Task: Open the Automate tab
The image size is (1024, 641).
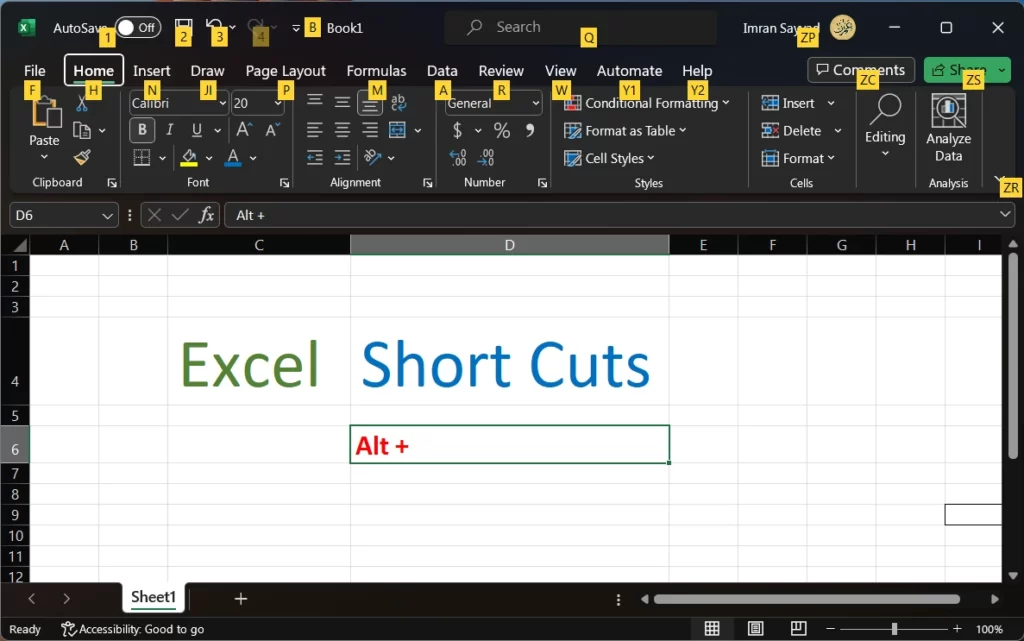Action: [630, 70]
